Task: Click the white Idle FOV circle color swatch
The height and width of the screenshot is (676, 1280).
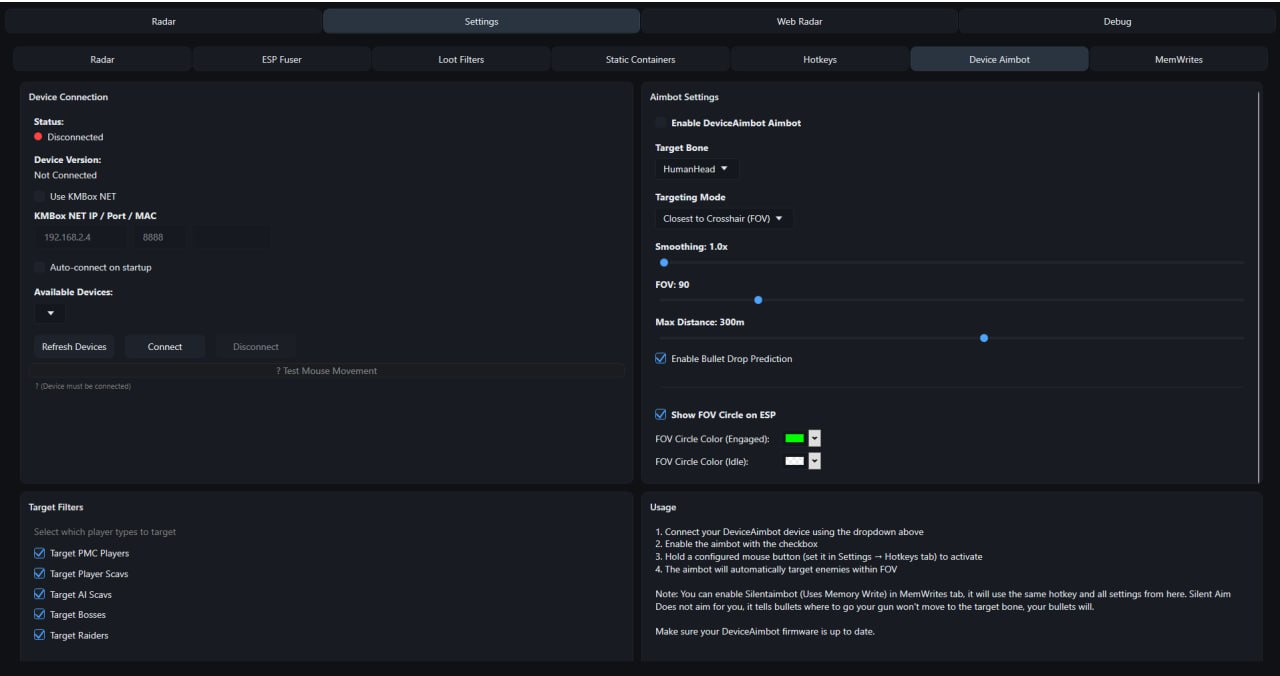Action: click(795, 461)
